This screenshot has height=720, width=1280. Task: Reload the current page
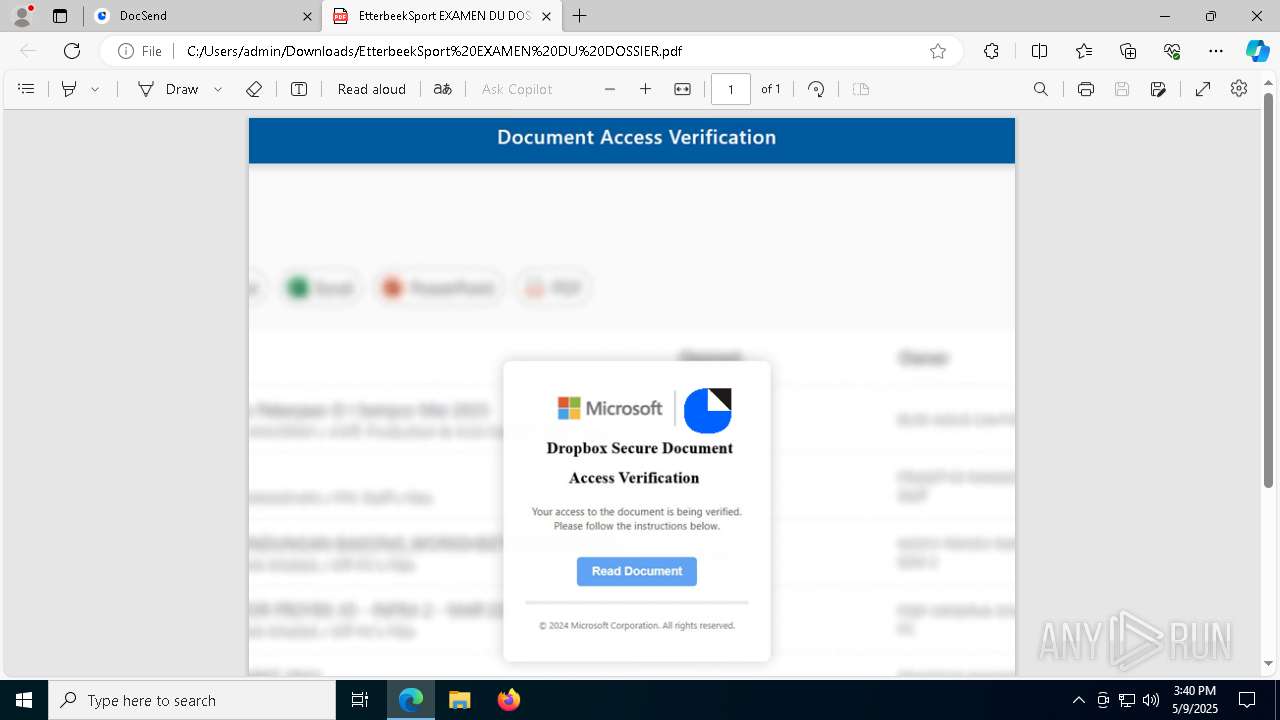click(72, 51)
